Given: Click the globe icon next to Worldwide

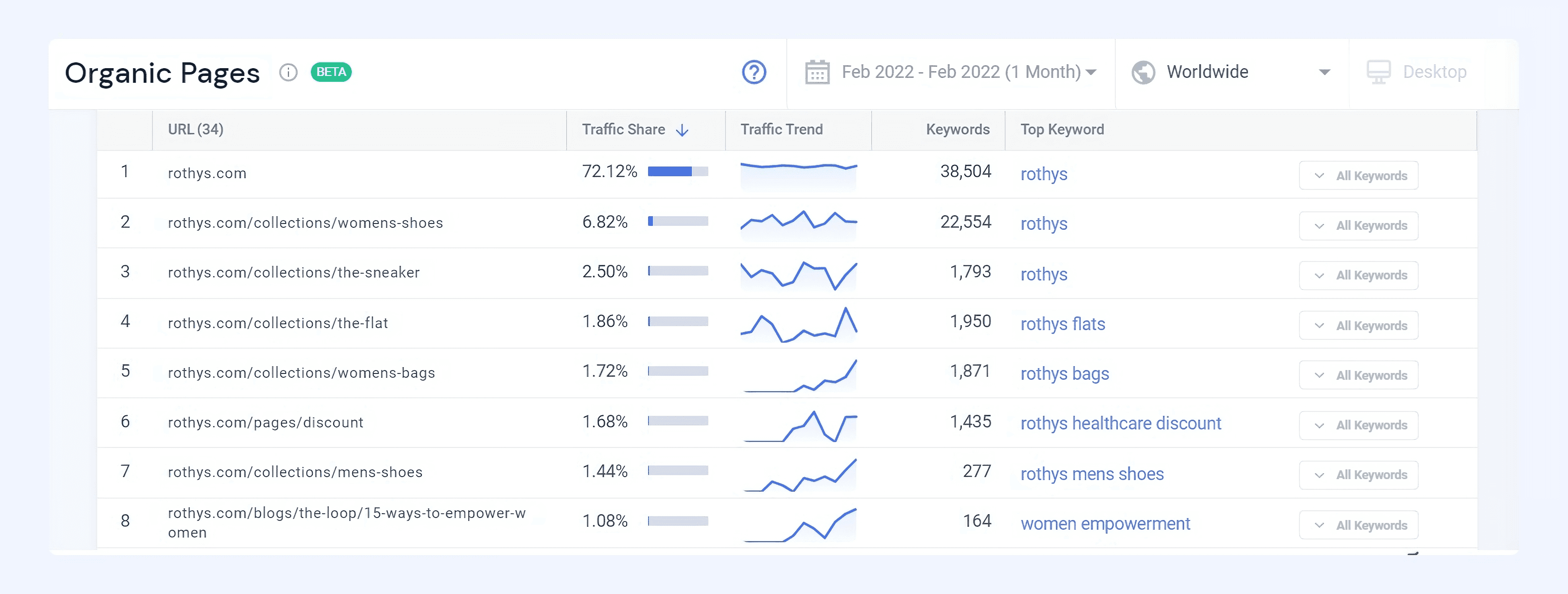Looking at the screenshot, I should [1143, 73].
